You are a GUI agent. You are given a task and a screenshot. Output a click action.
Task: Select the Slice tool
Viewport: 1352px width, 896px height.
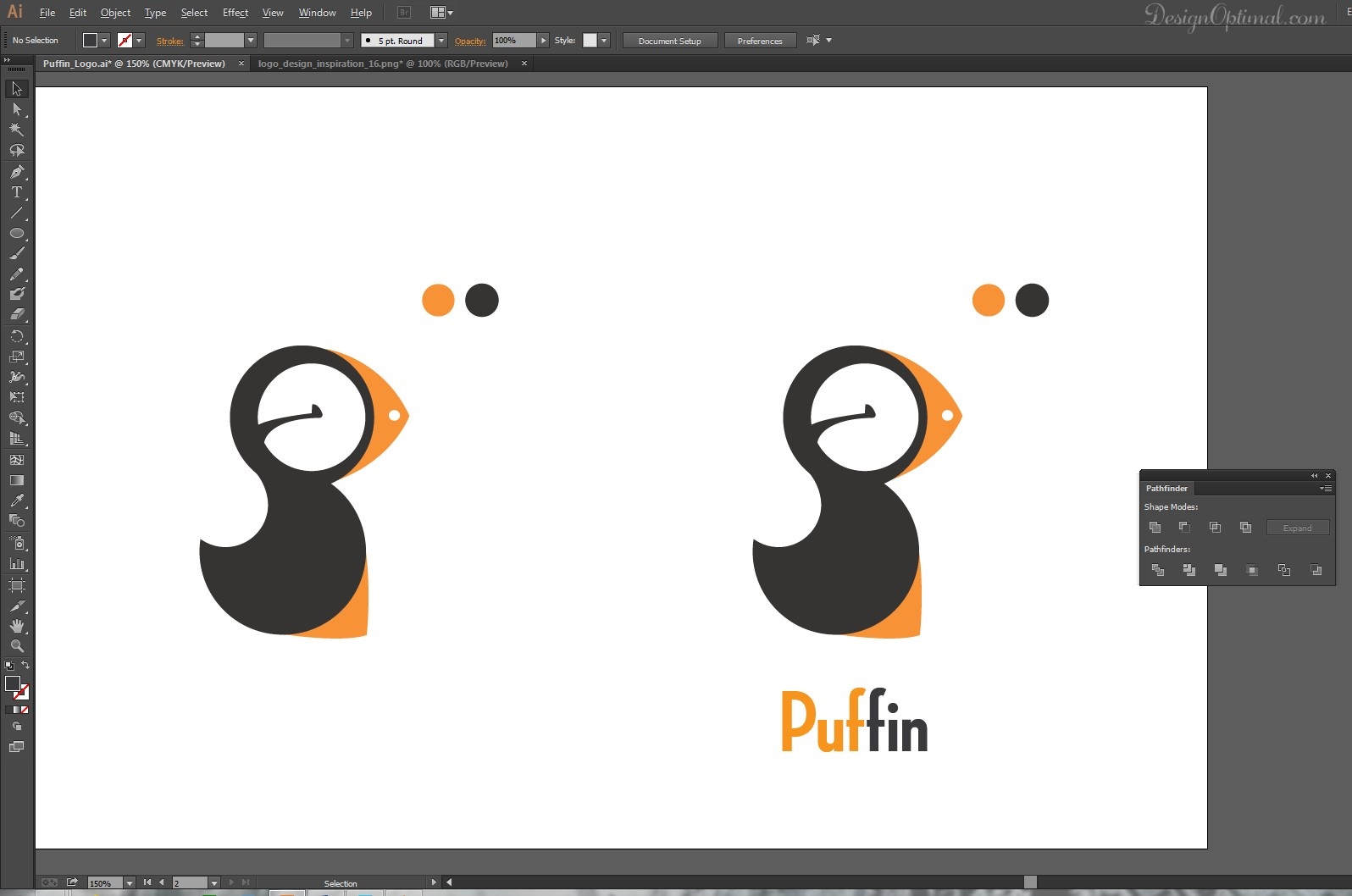[x=16, y=606]
